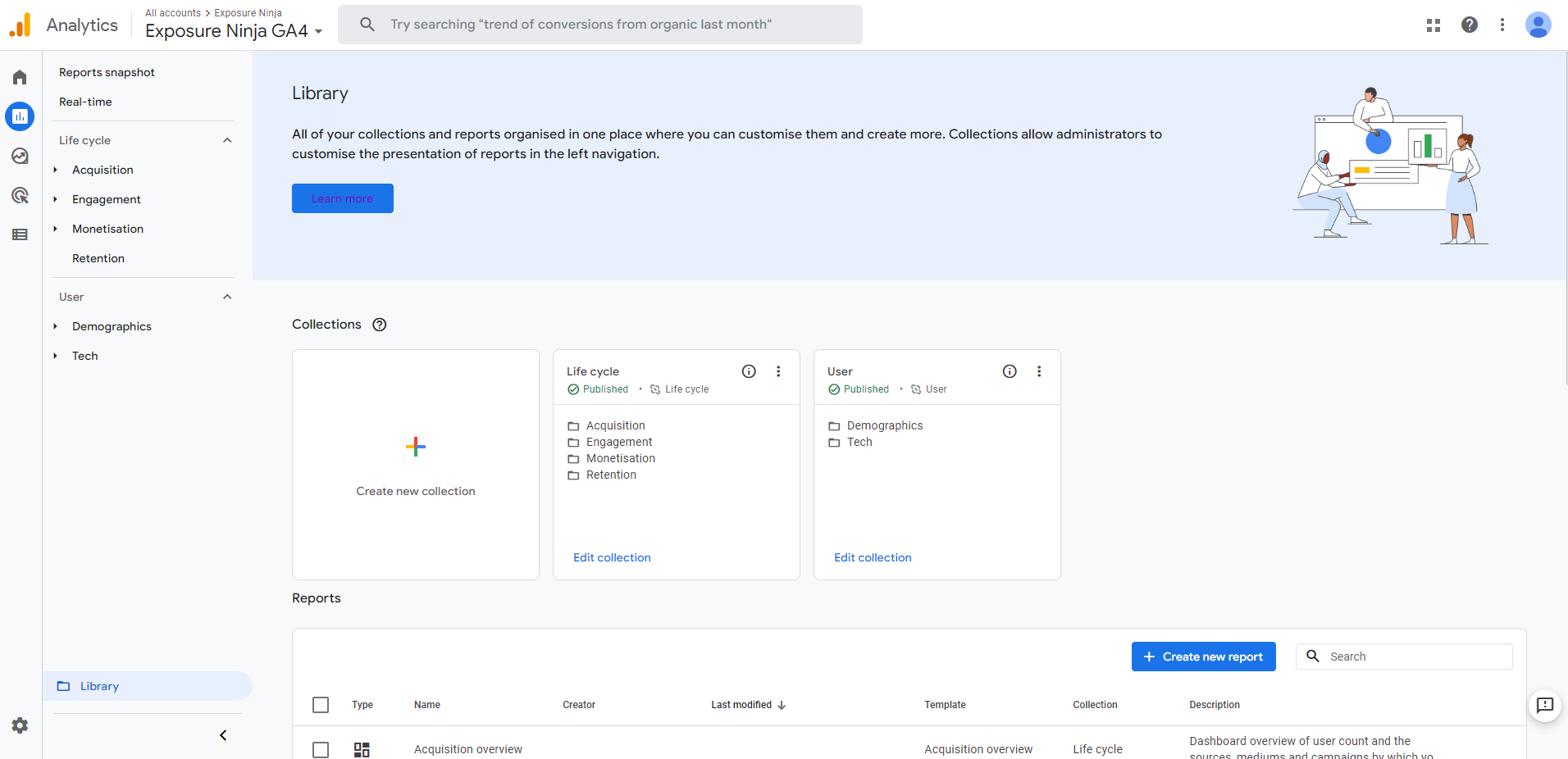This screenshot has width=1568, height=759.
Task: Expand the Demographics tree item
Action: tap(56, 326)
